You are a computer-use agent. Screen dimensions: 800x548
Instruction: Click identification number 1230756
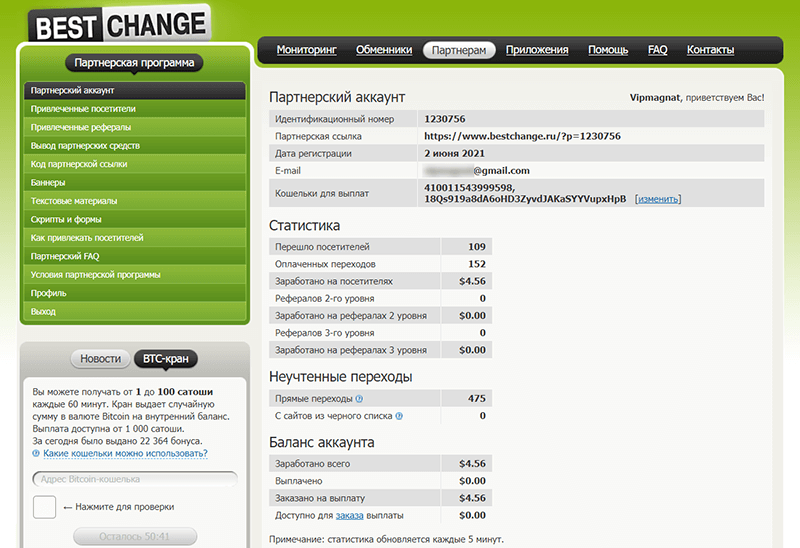coord(445,119)
